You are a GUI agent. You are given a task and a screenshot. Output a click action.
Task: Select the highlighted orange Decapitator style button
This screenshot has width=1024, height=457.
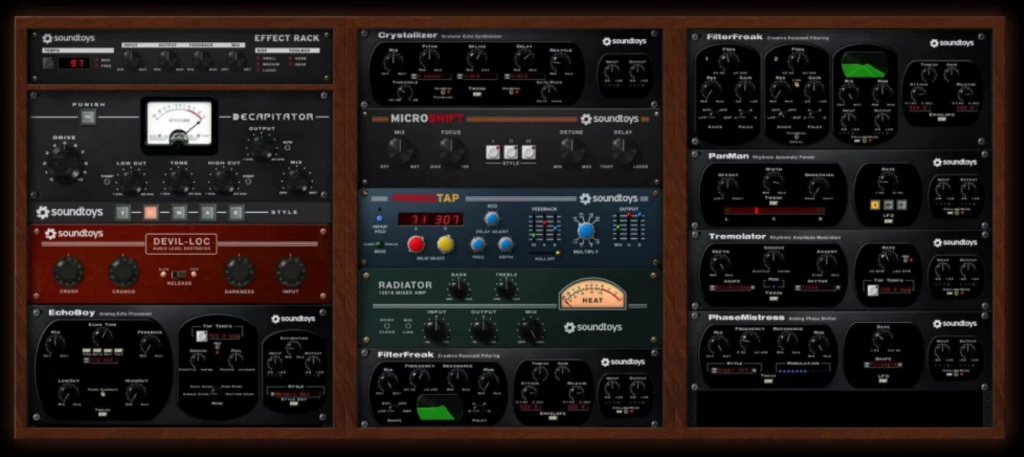pos(150,212)
